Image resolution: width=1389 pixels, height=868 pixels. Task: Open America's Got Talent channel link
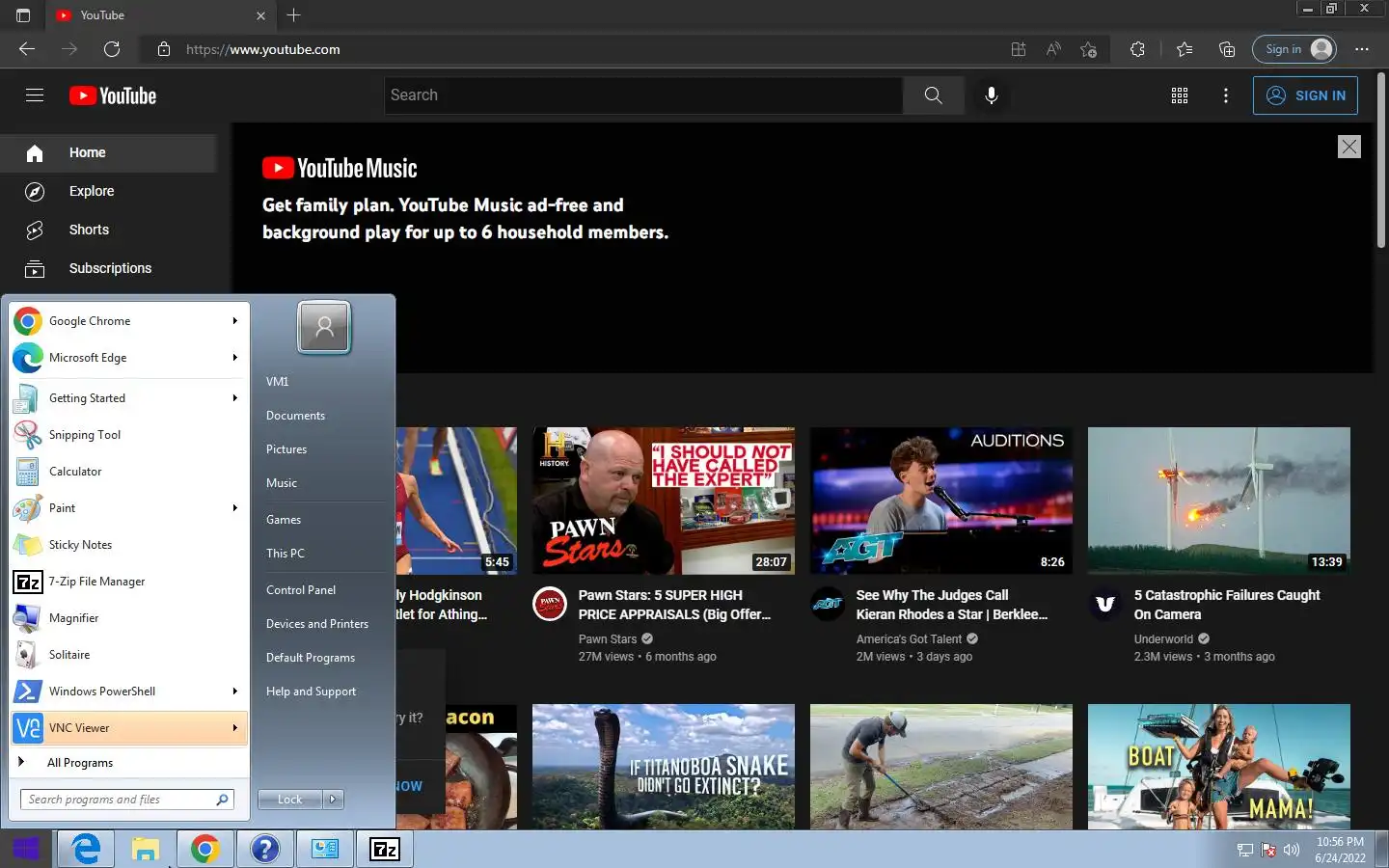pos(909,639)
